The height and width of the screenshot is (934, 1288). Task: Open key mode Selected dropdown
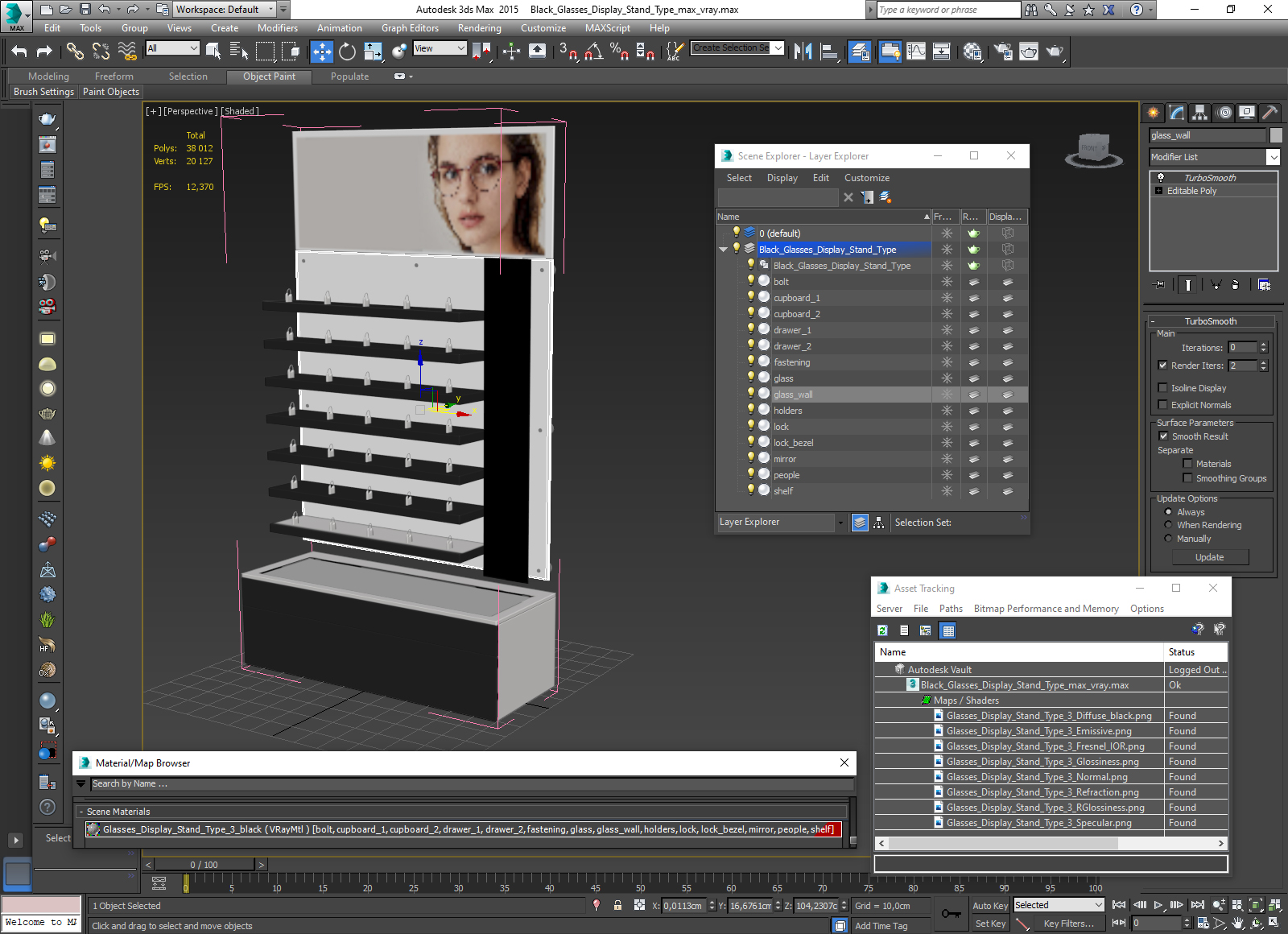coord(1058,905)
